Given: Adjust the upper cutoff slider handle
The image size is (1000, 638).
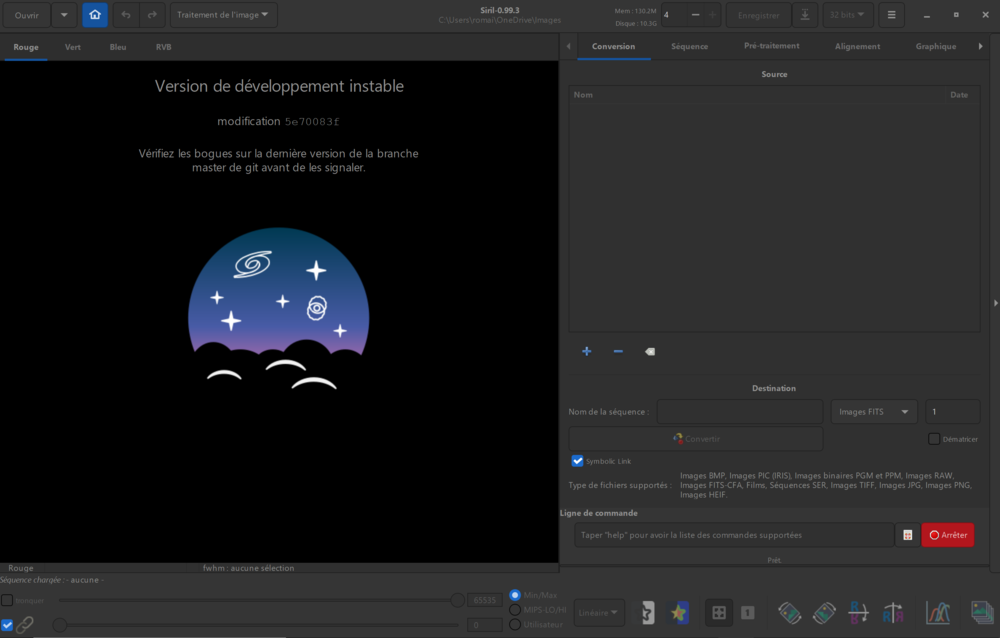Looking at the screenshot, I should tap(457, 600).
